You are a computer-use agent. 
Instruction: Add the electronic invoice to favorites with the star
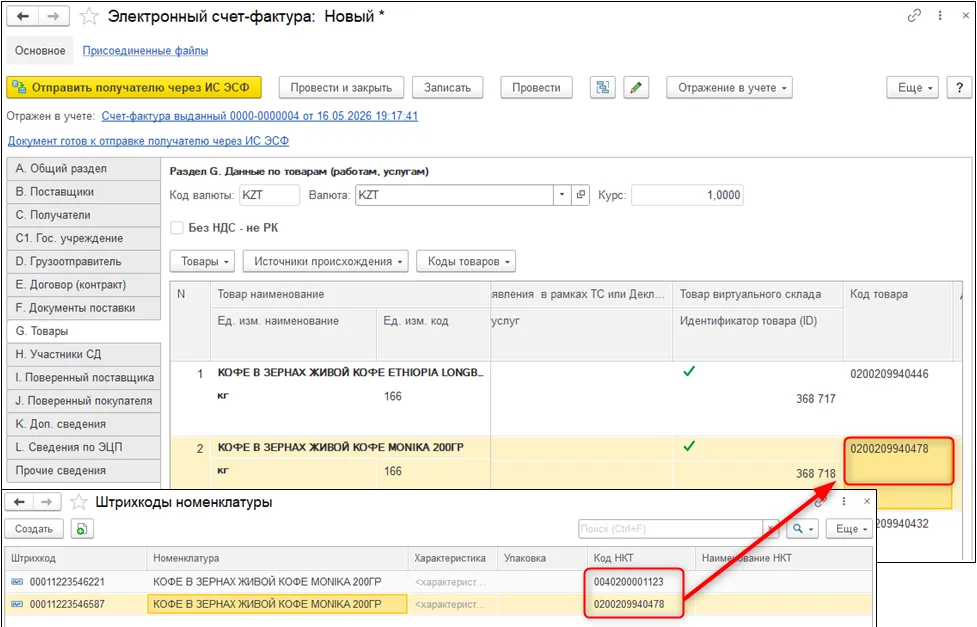[x=89, y=16]
